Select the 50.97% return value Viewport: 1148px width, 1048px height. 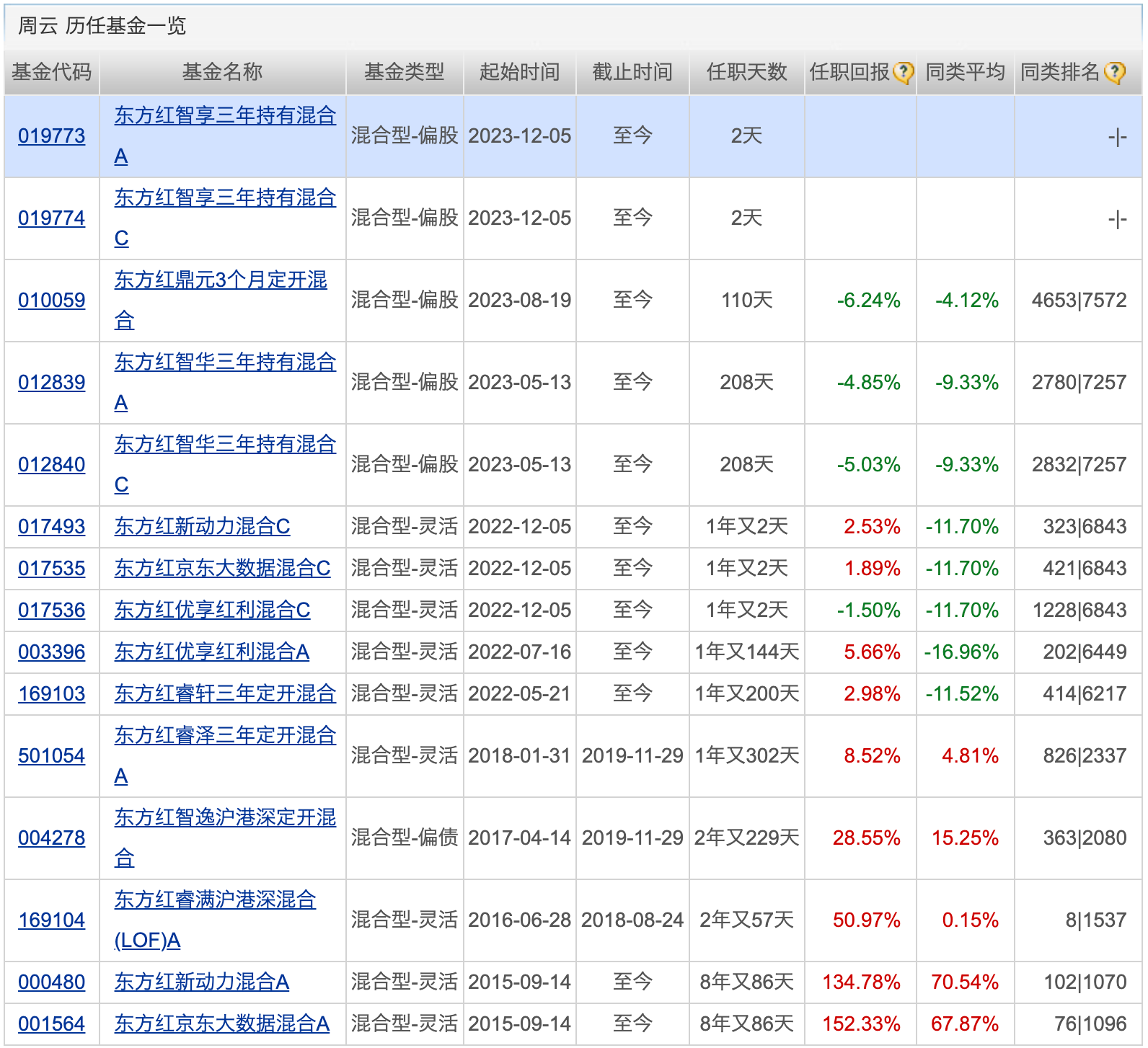pyautogui.click(x=867, y=920)
